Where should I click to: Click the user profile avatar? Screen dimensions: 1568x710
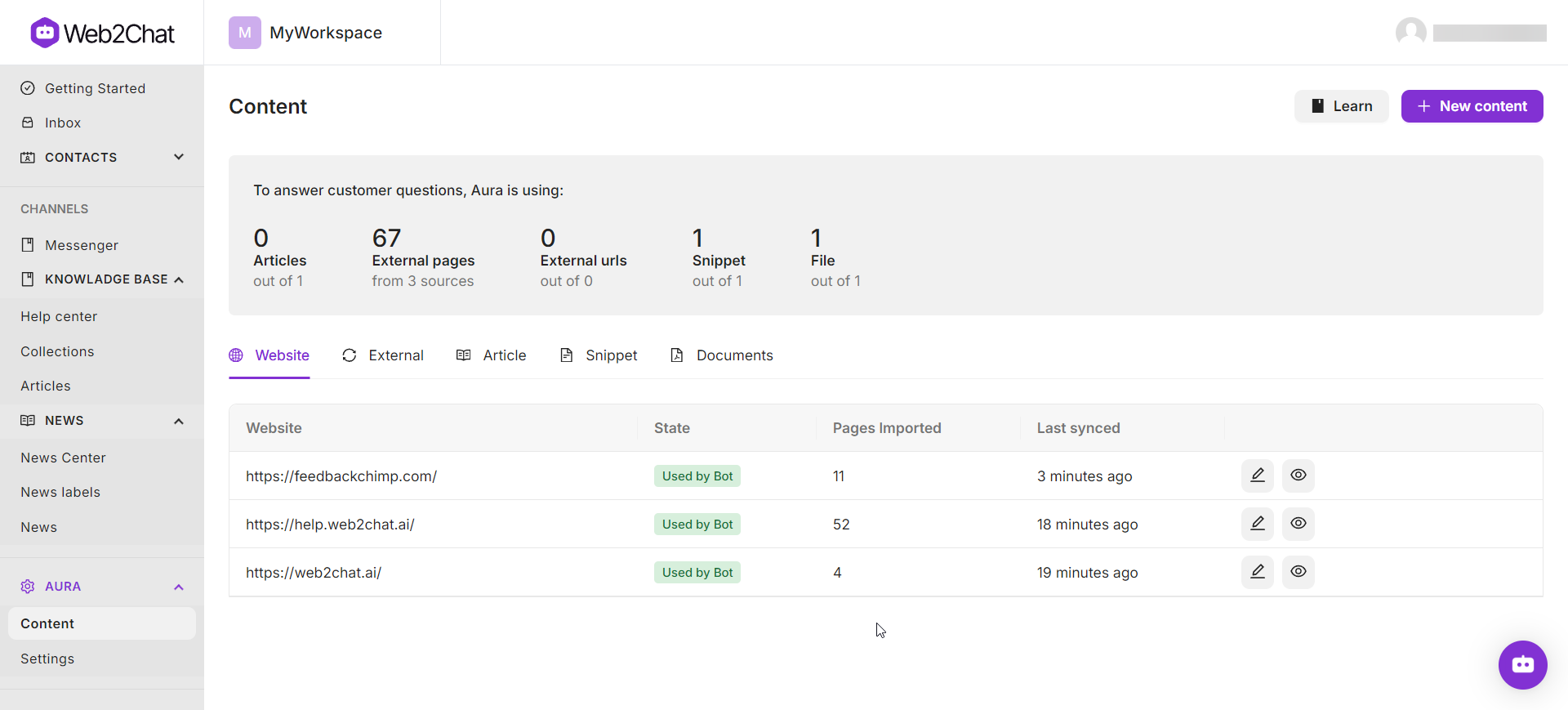1410,33
